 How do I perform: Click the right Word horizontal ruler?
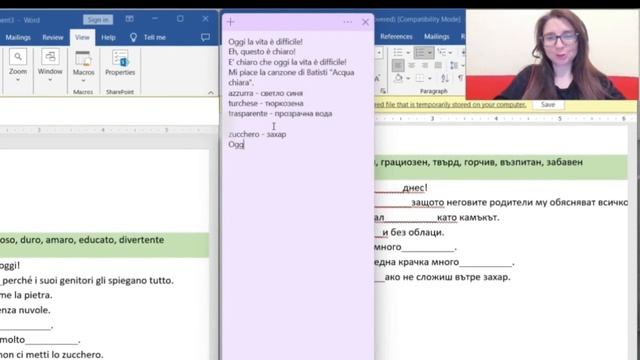click(x=506, y=118)
